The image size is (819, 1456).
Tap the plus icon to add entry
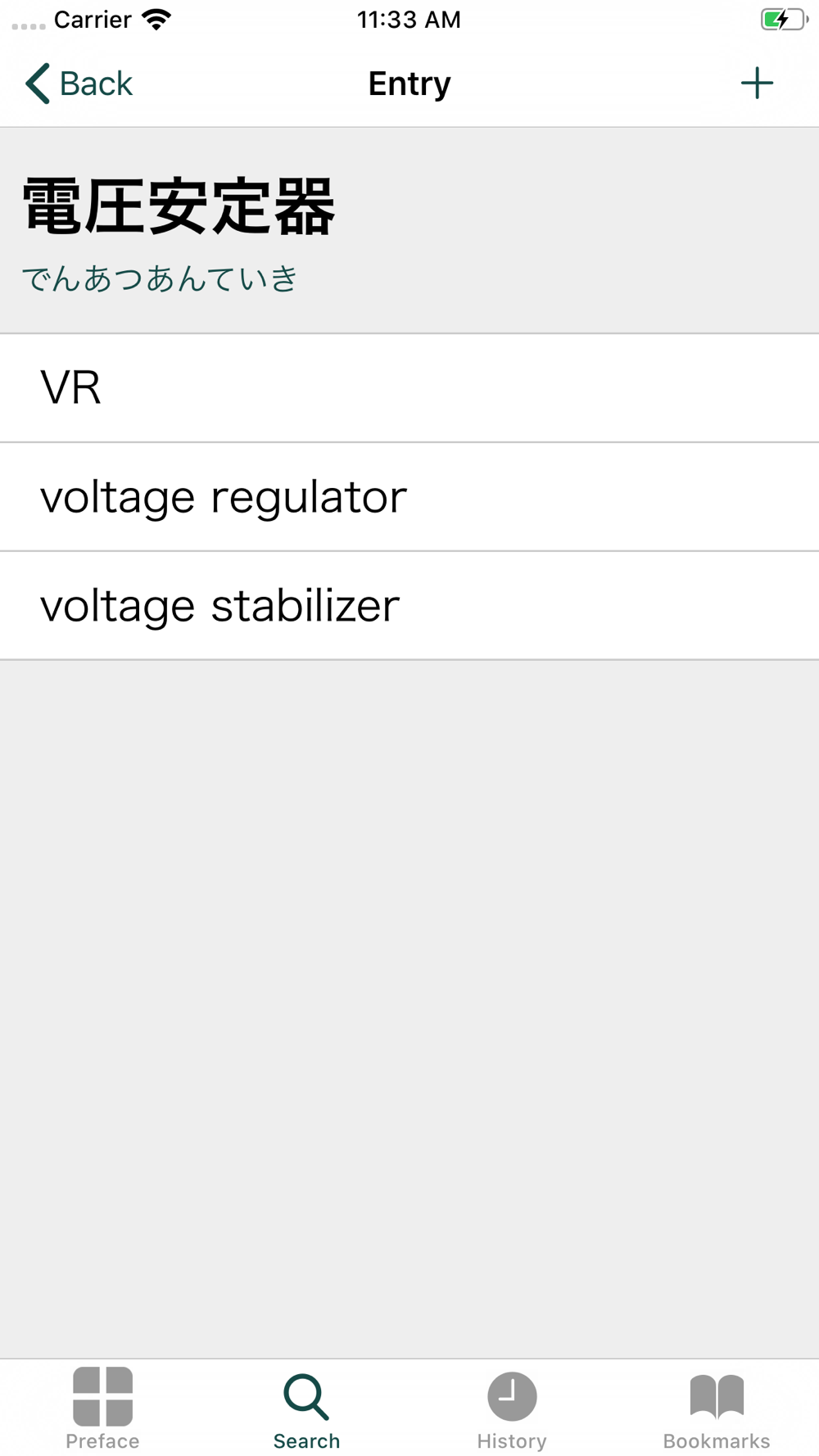[x=757, y=84]
